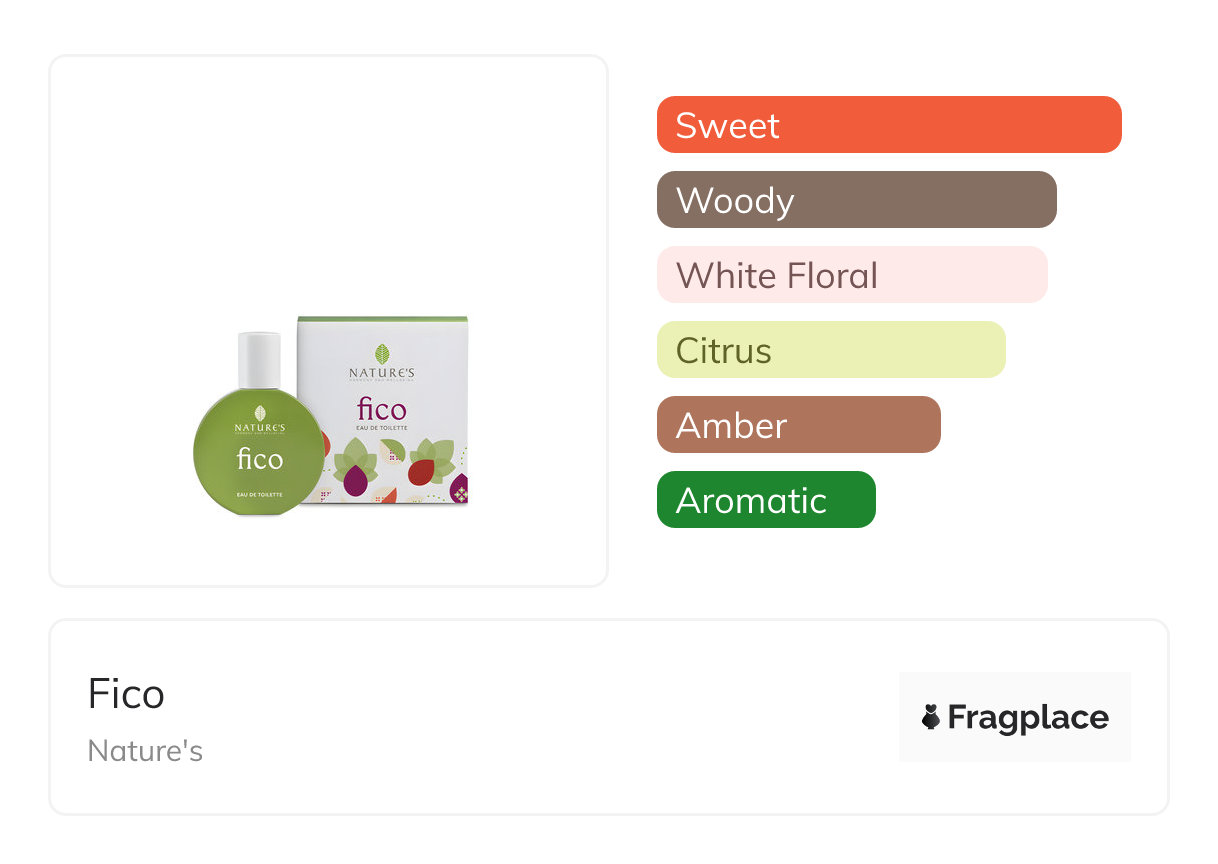
Task: Choose the Citrus accord bar
Action: 830,350
